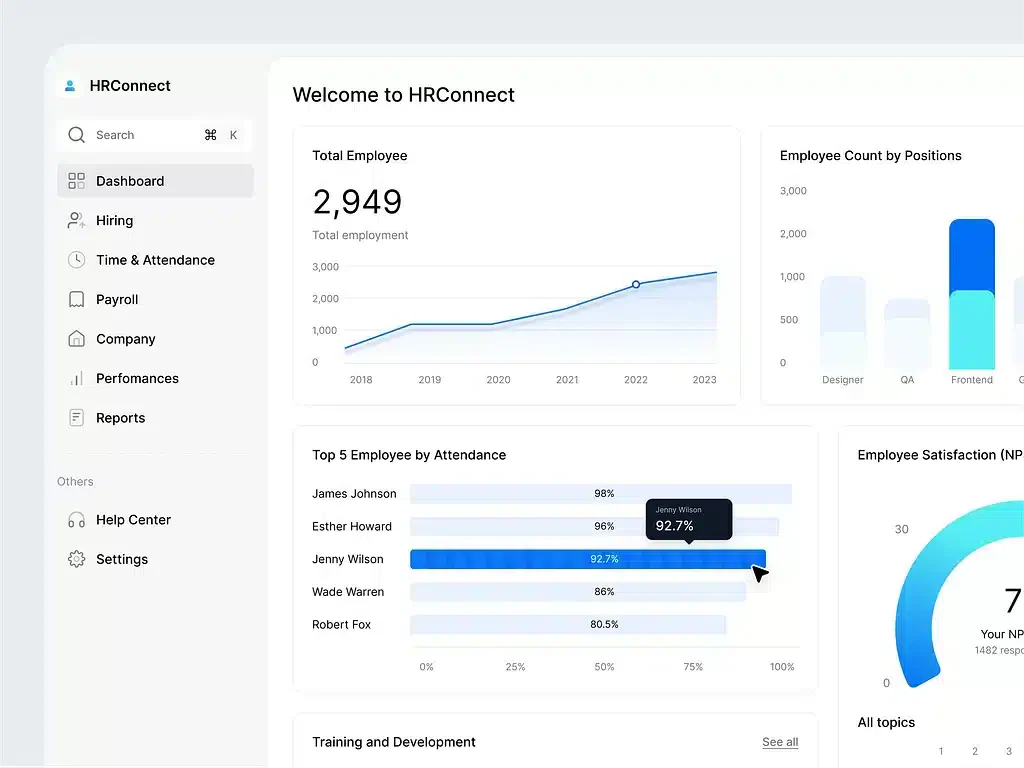This screenshot has height=768, width=1024.
Task: Navigate to Perfomances
Action: click(155, 379)
